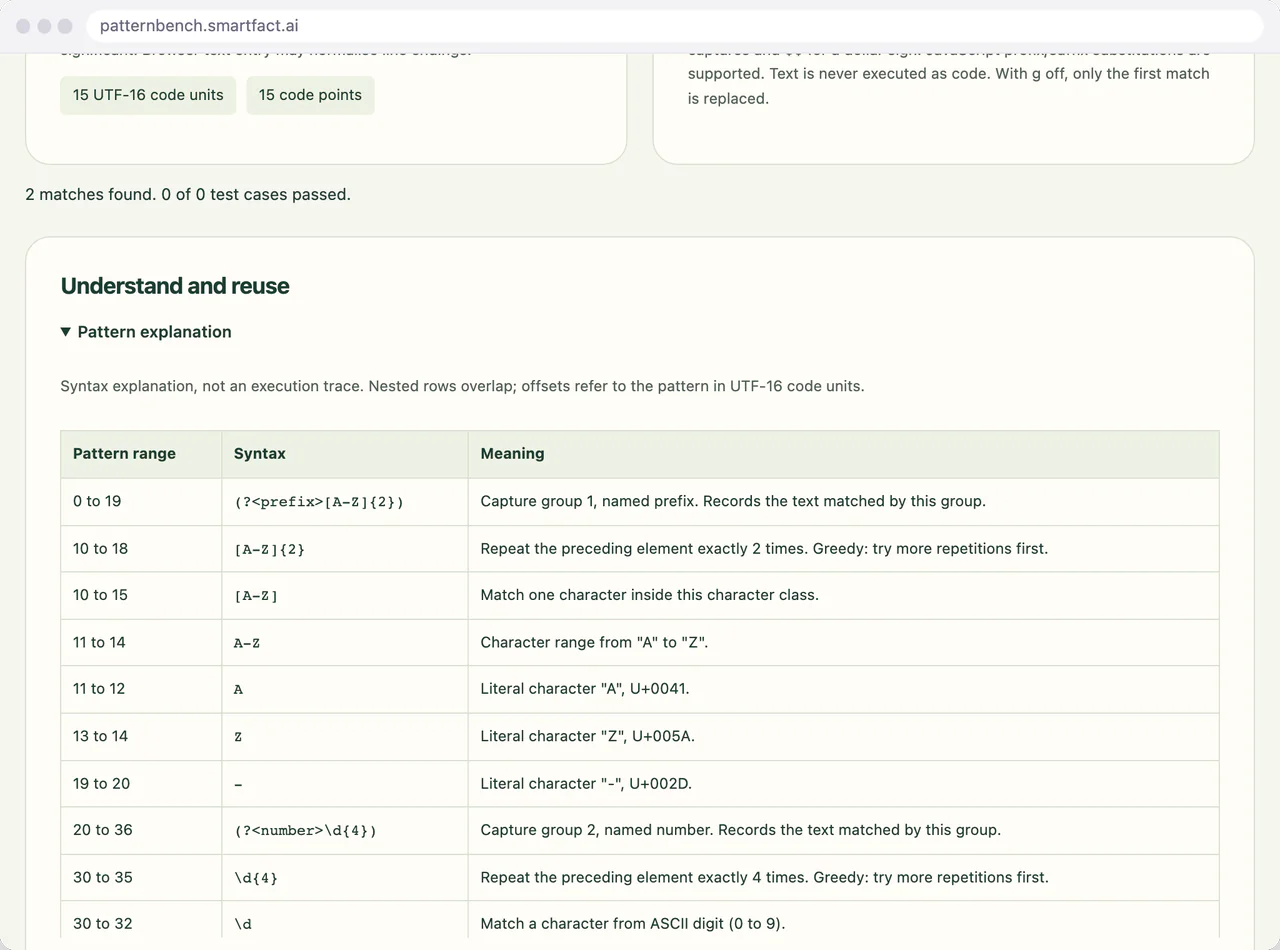Click the "Syntax explanation, not an execution trace" note

tap(462, 386)
